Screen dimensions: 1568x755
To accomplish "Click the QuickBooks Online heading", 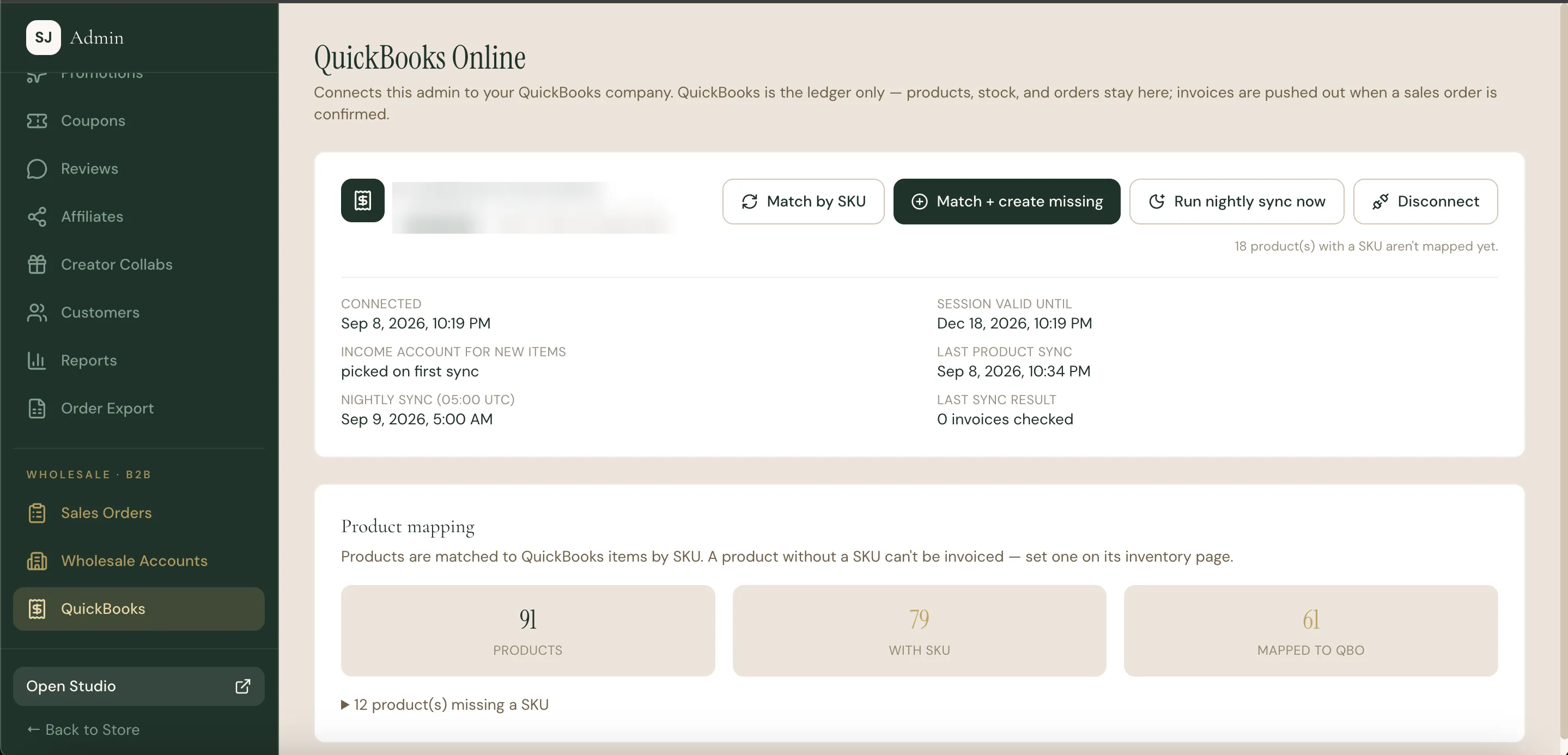I will pyautogui.click(x=420, y=58).
